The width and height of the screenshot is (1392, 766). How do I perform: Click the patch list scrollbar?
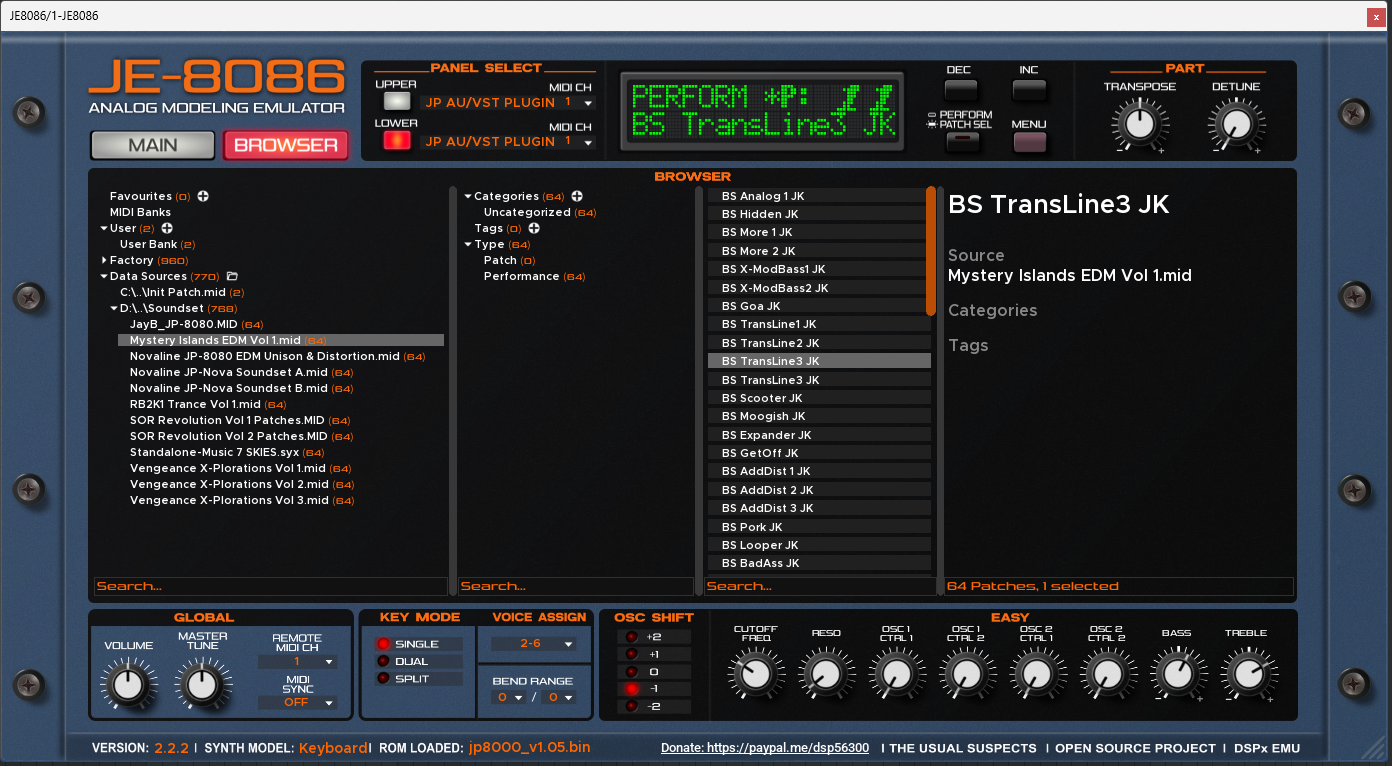[931, 251]
